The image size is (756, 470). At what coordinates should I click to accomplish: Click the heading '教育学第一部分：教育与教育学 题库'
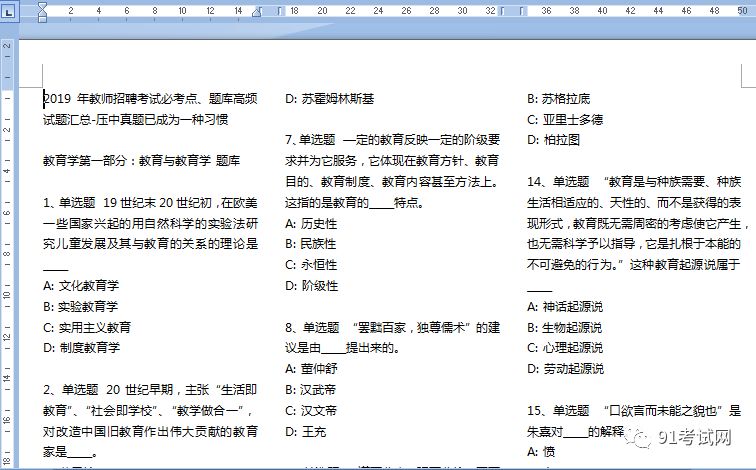[141, 161]
